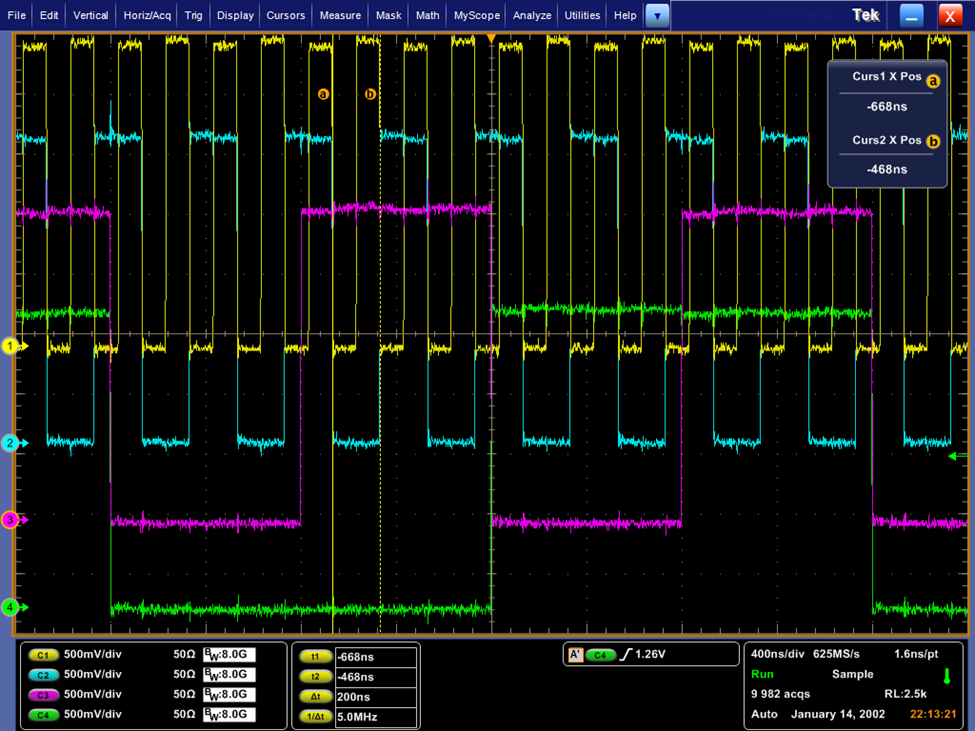The image size is (975, 731).
Task: Open the Vertical menu
Action: tap(90, 15)
